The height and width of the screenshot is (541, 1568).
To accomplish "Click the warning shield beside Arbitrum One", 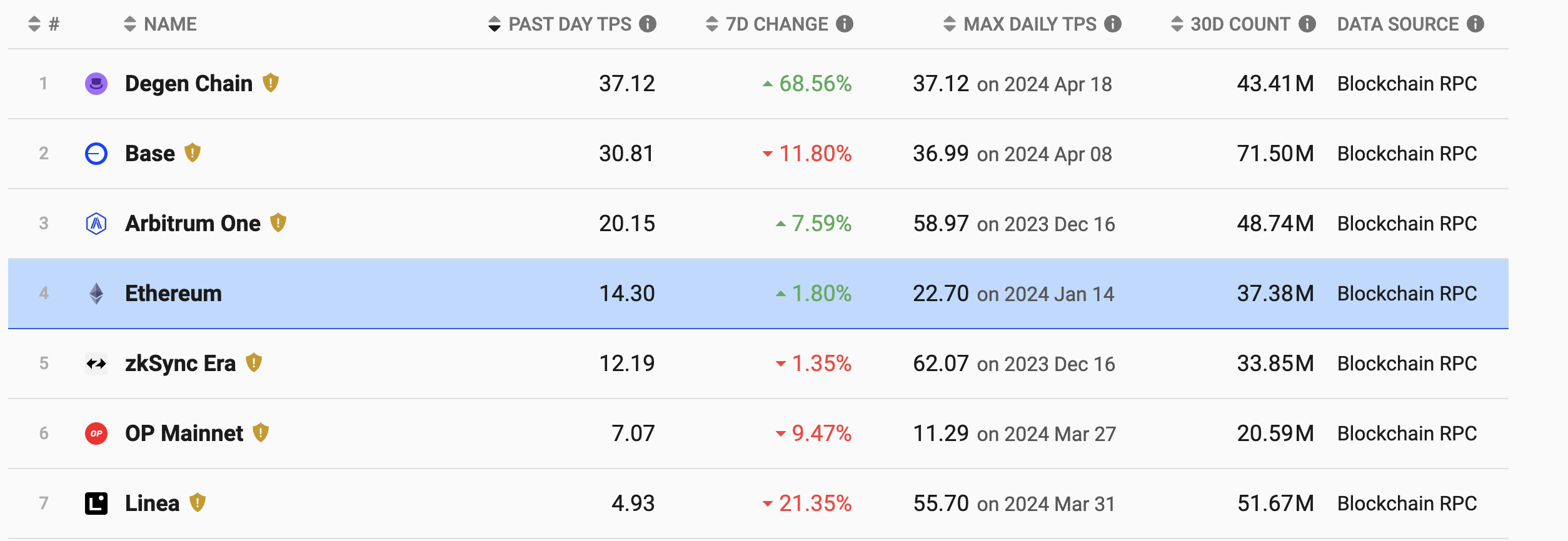I will [278, 222].
